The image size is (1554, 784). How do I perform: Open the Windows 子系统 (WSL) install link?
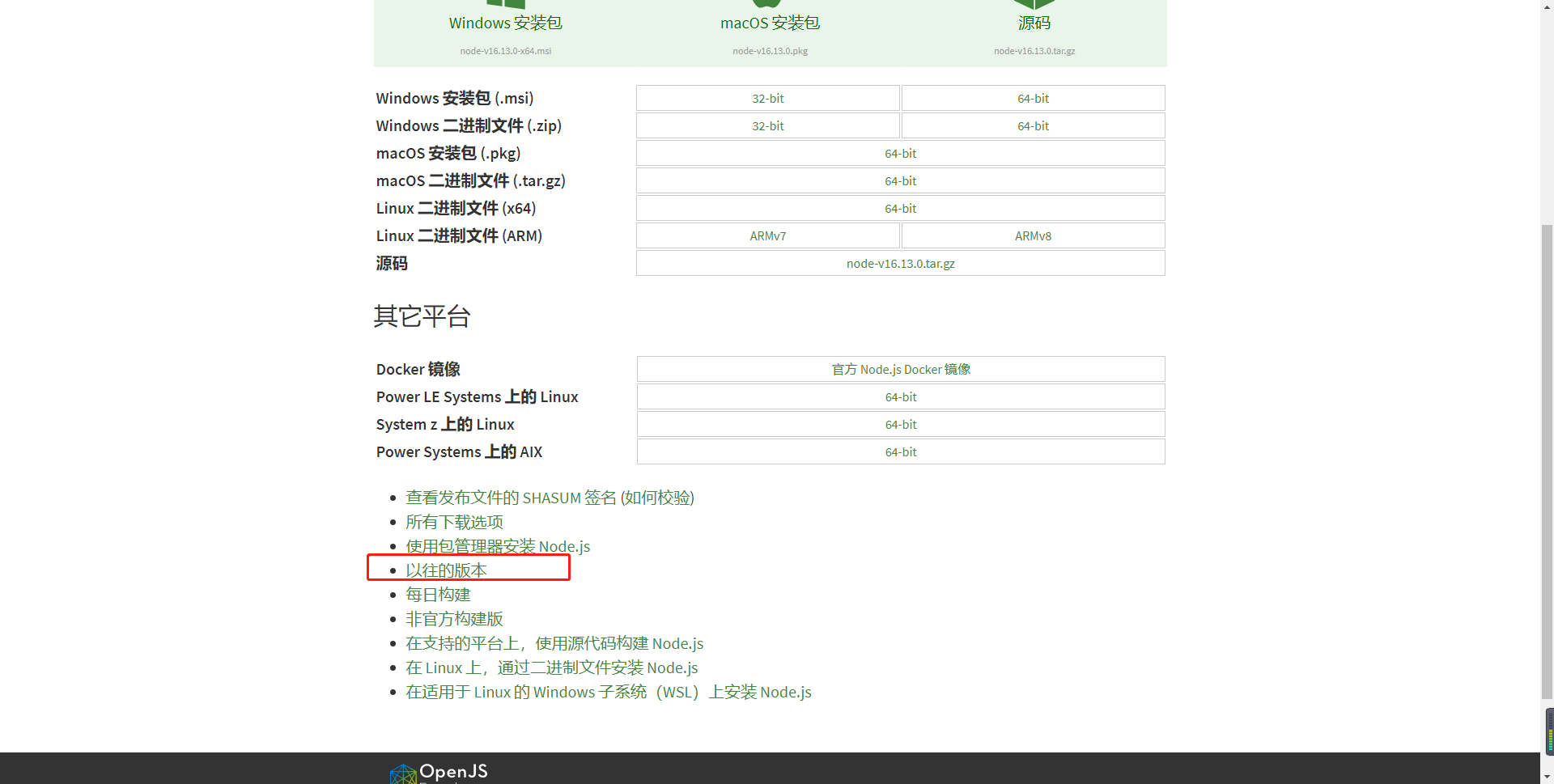pyautogui.click(x=609, y=692)
